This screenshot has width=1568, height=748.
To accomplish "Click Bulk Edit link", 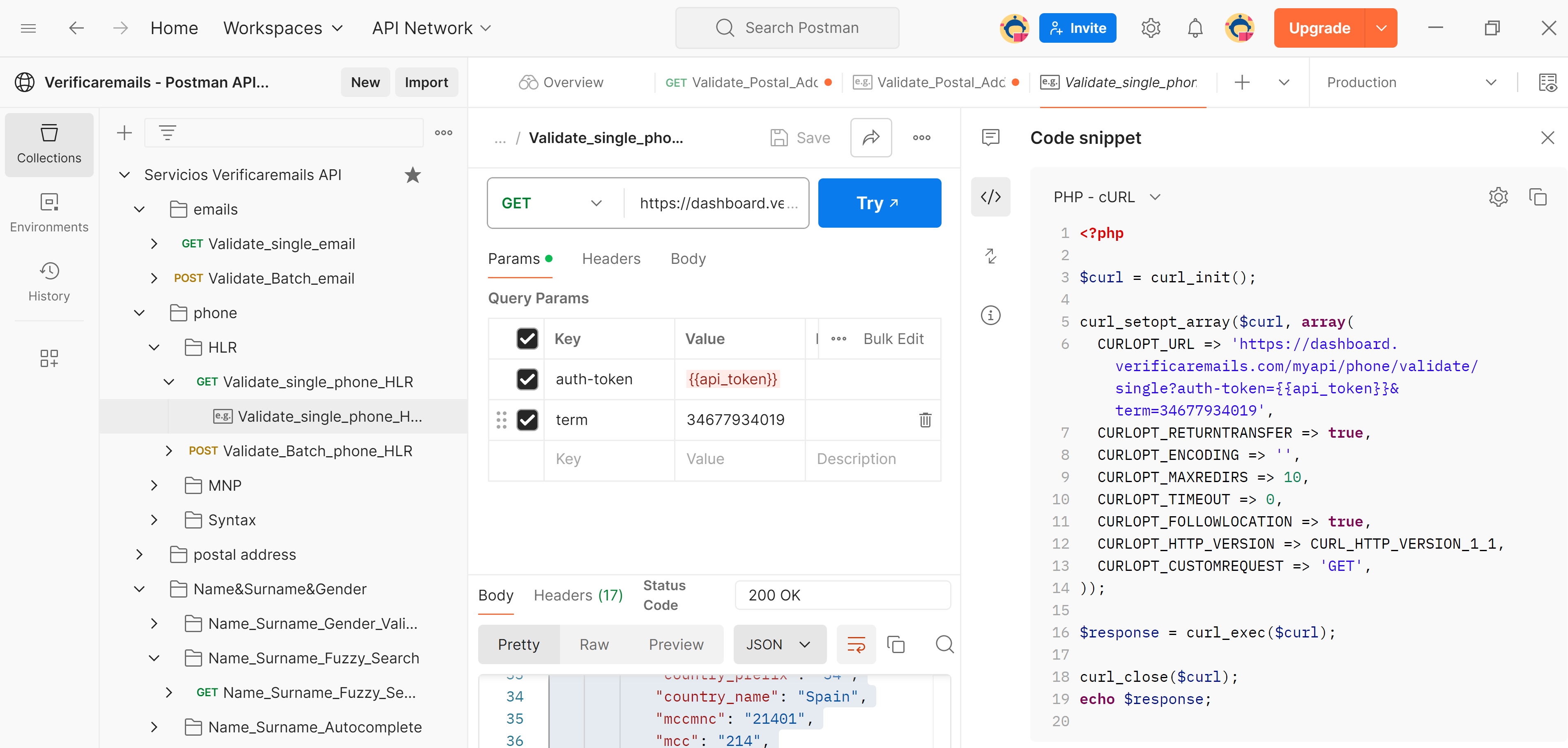I will [x=893, y=339].
